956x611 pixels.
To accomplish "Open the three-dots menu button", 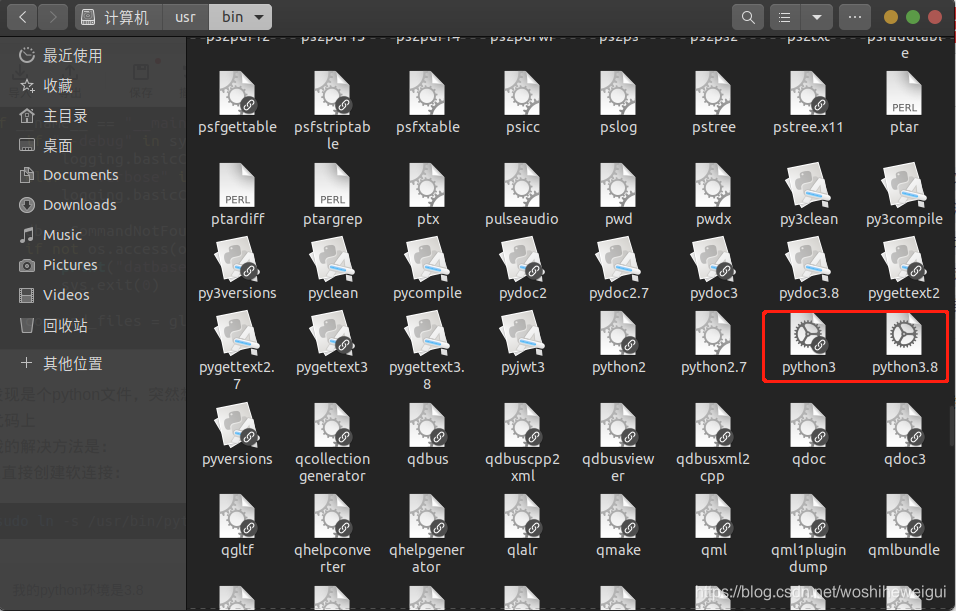I will [x=855, y=17].
